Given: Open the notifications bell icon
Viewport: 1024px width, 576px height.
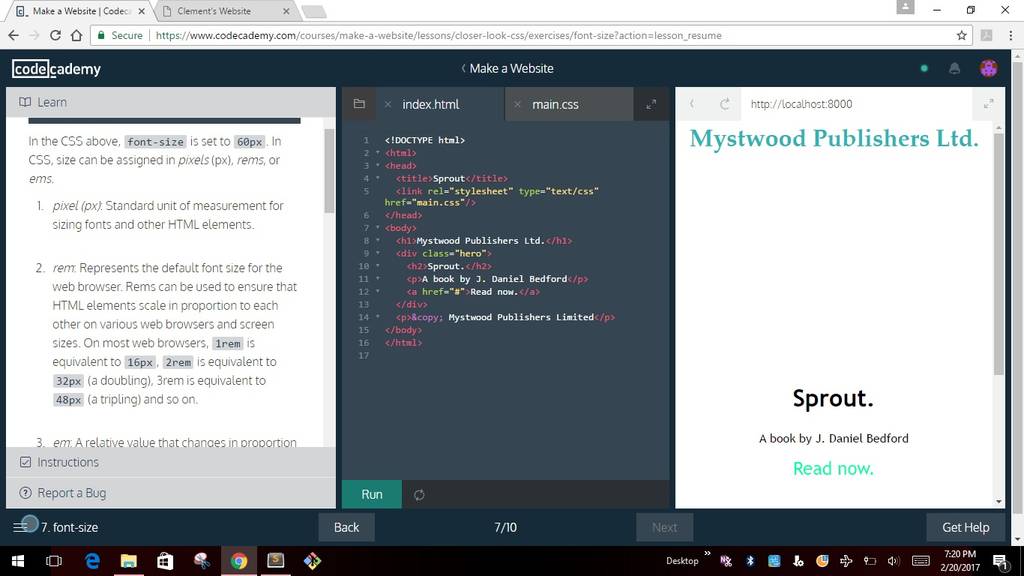Looking at the screenshot, I should click(x=954, y=69).
